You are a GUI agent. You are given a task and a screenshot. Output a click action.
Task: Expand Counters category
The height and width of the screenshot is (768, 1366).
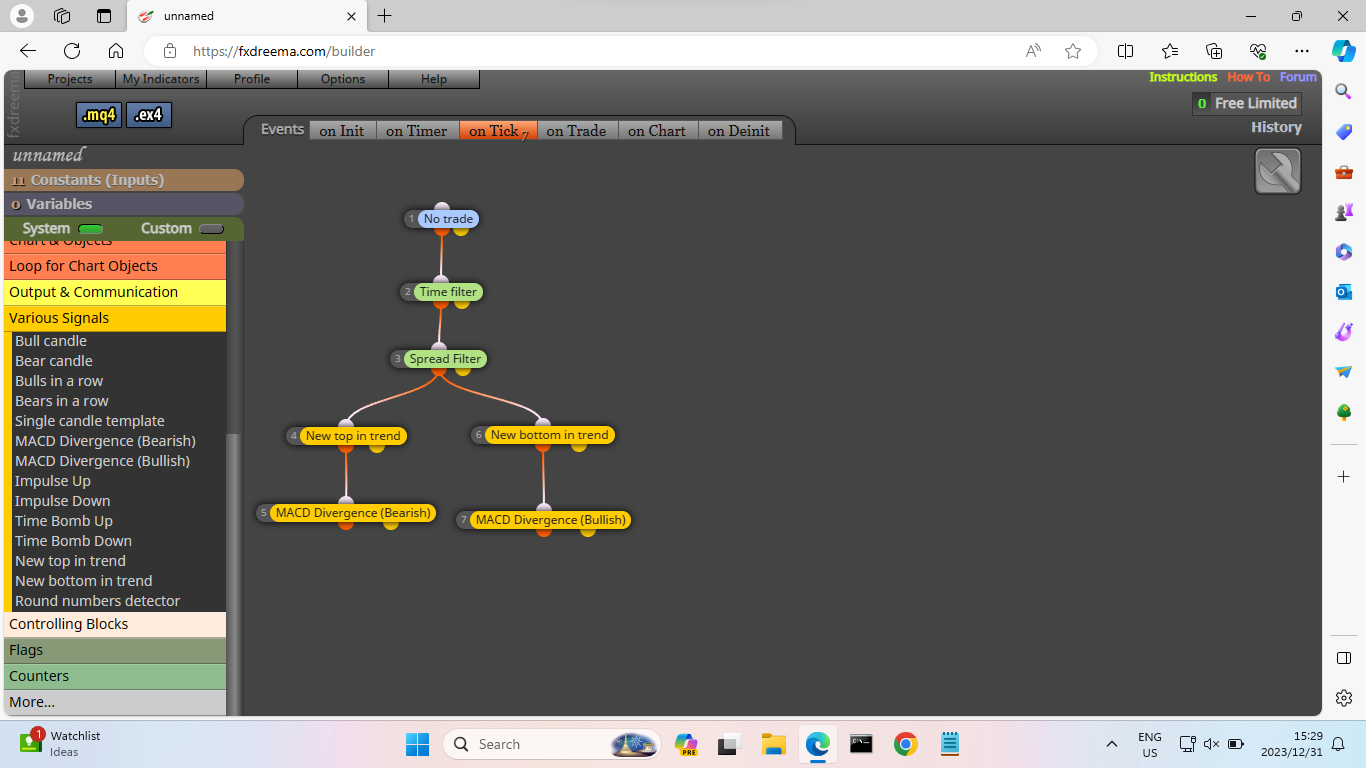click(x=115, y=676)
